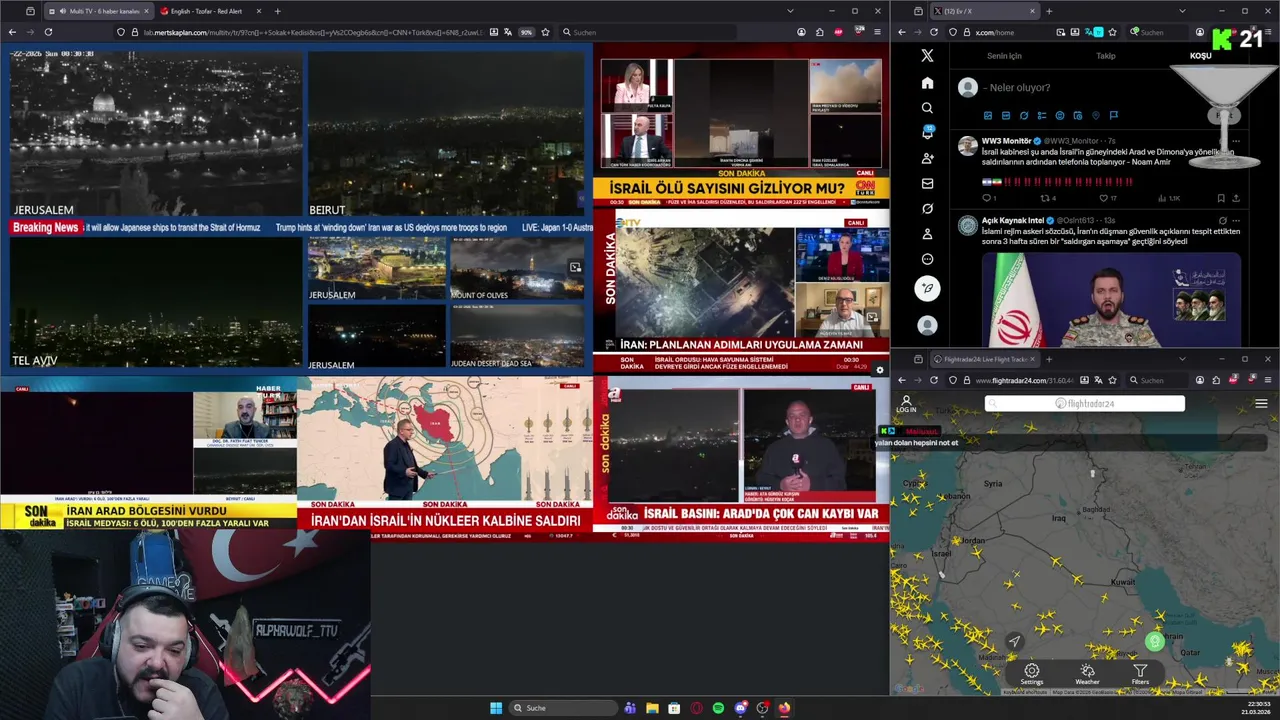Open X profile icon in sidebar
This screenshot has height=720, width=1280.
tap(927, 234)
